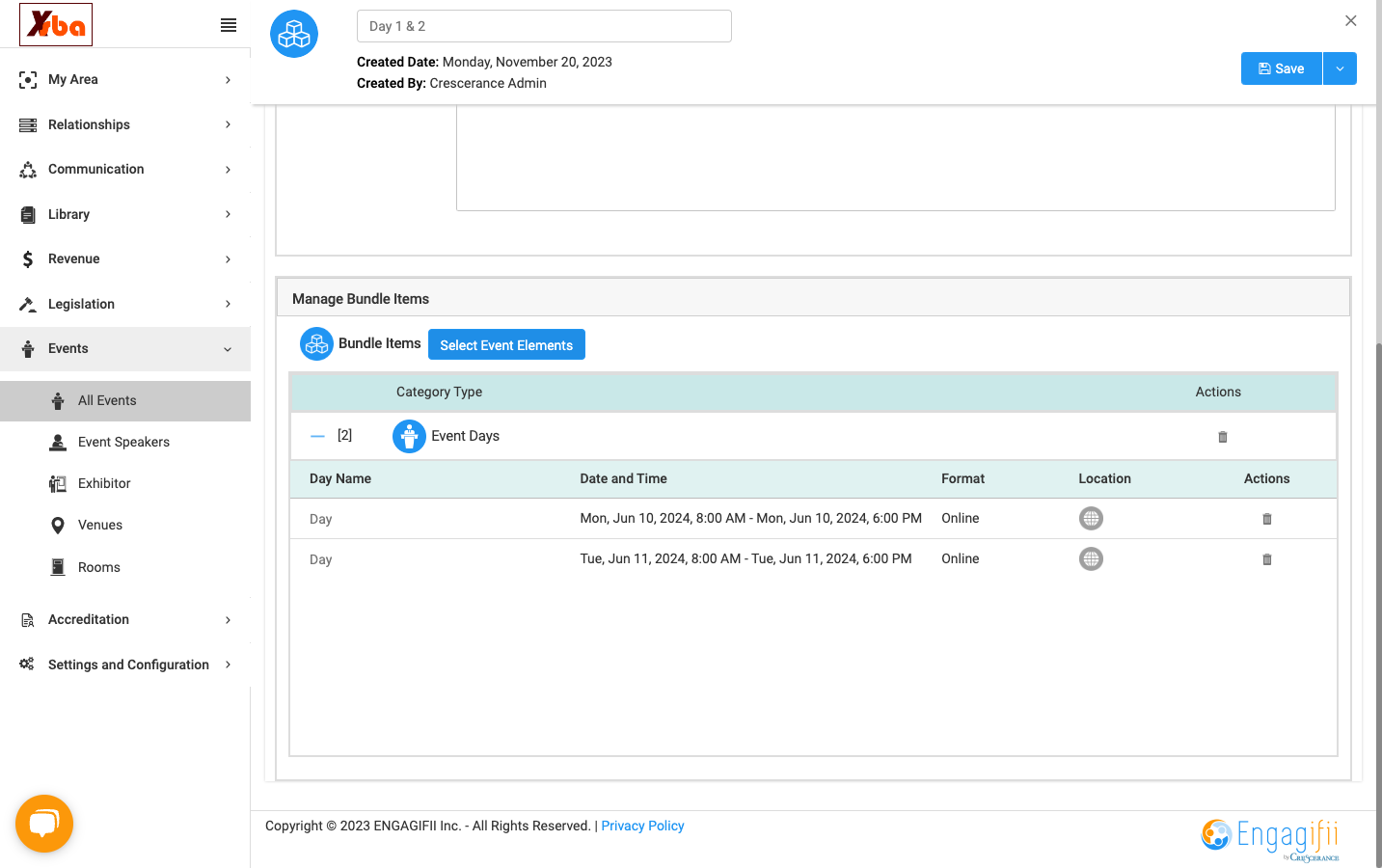Image resolution: width=1382 pixels, height=868 pixels.
Task: Click the Bundle Items cubes icon
Action: point(316,343)
